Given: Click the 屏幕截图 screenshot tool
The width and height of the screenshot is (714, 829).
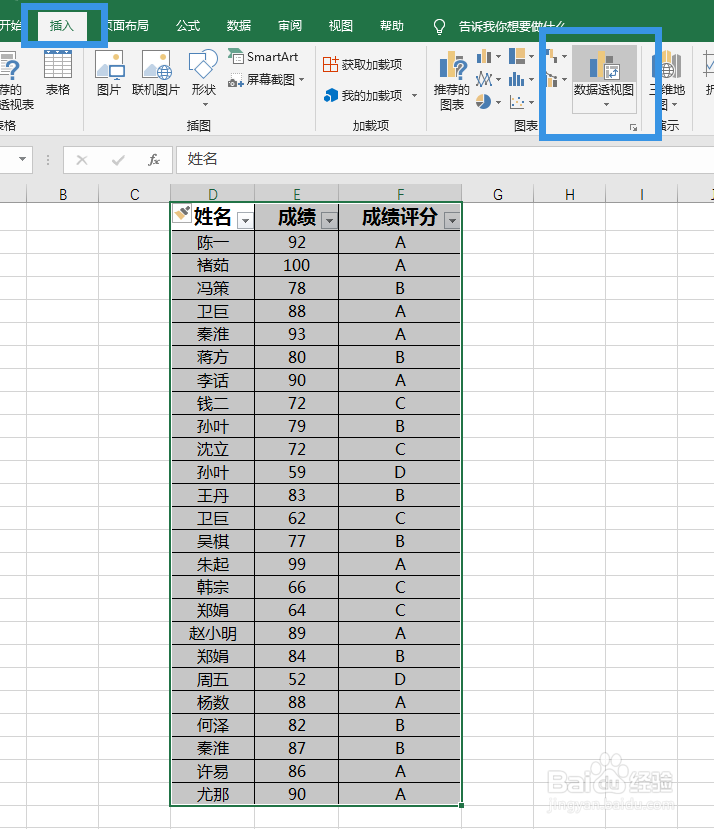Looking at the screenshot, I should (x=262, y=80).
